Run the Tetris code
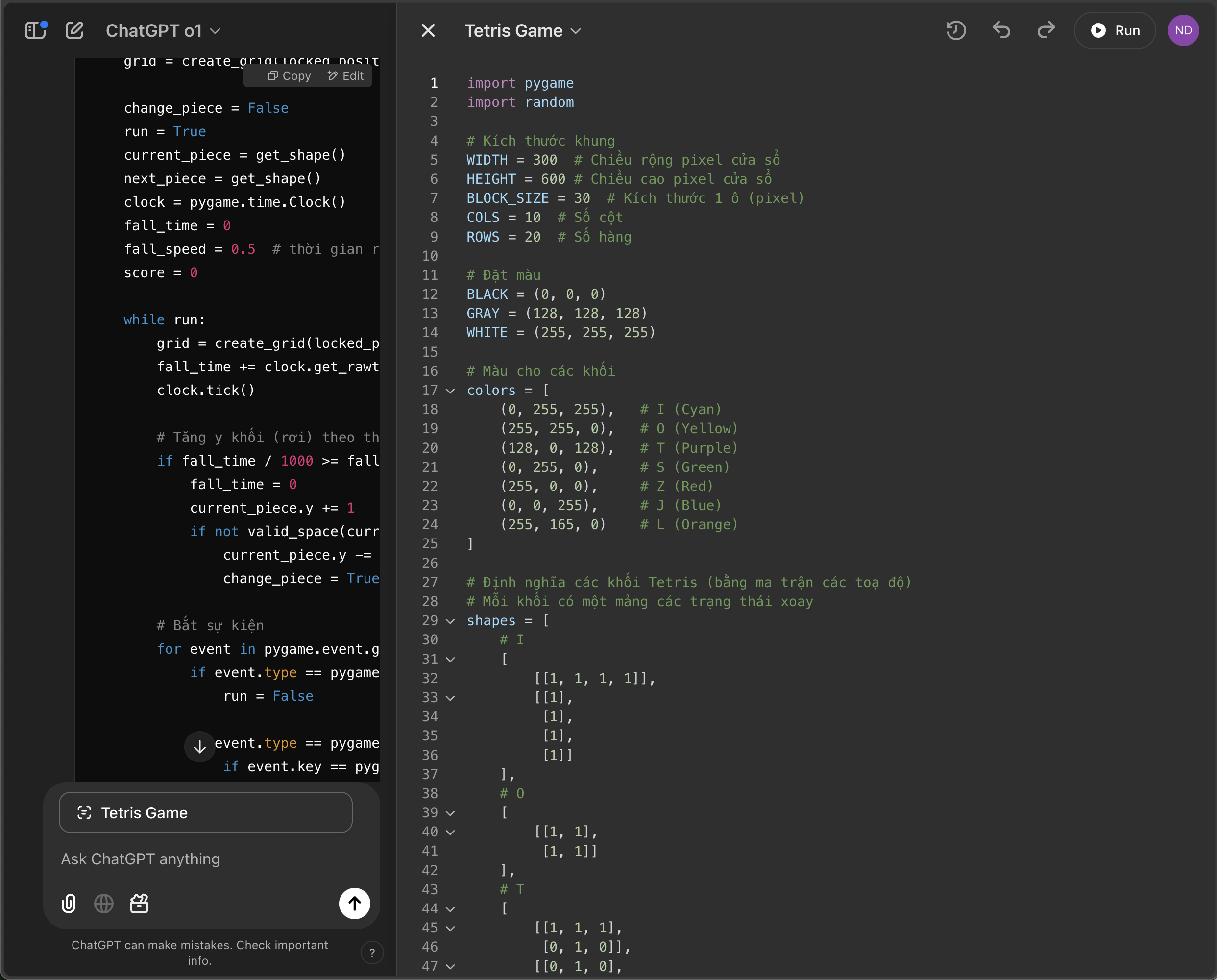This screenshot has width=1217, height=980. tap(1114, 30)
